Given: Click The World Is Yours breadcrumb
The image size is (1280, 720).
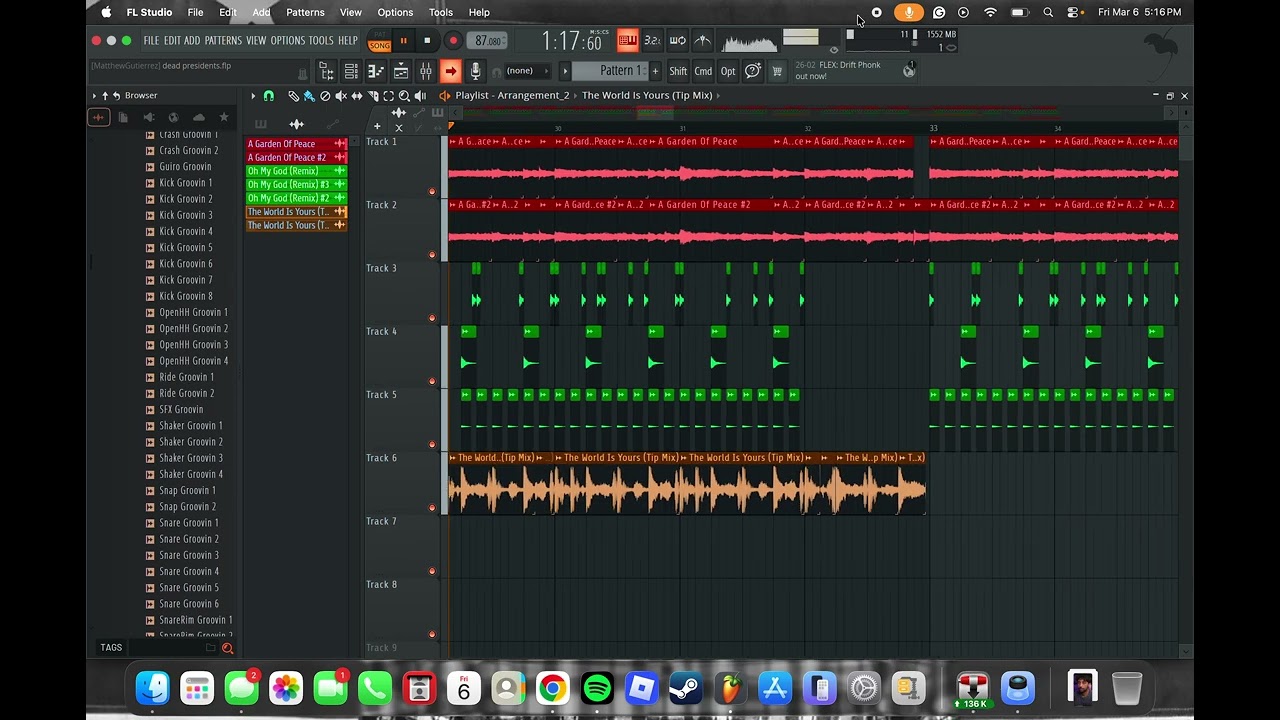Looking at the screenshot, I should [647, 96].
